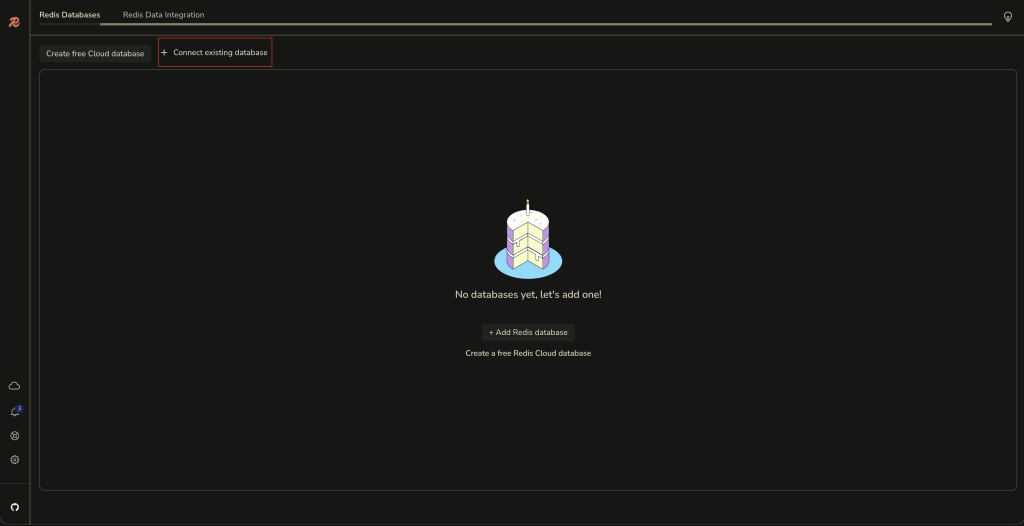Open the GitHub icon at sidebar bottom
The image size is (1024, 526).
[14, 506]
